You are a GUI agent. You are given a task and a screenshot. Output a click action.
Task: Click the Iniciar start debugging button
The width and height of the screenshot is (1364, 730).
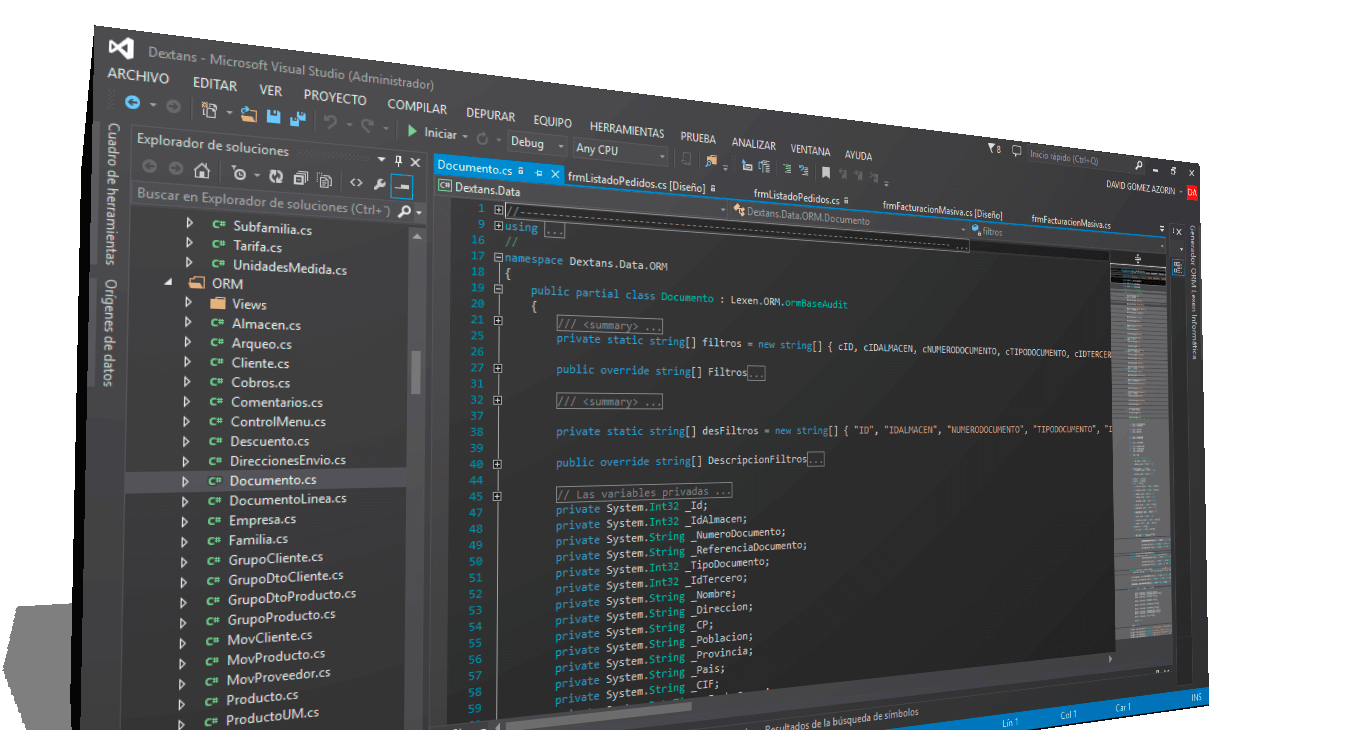[431, 132]
